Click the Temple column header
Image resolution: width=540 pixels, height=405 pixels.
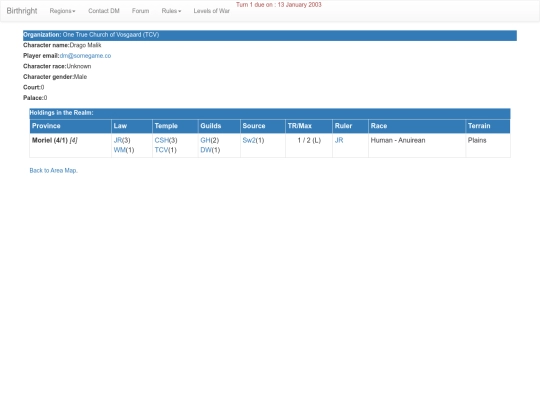[x=175, y=126]
